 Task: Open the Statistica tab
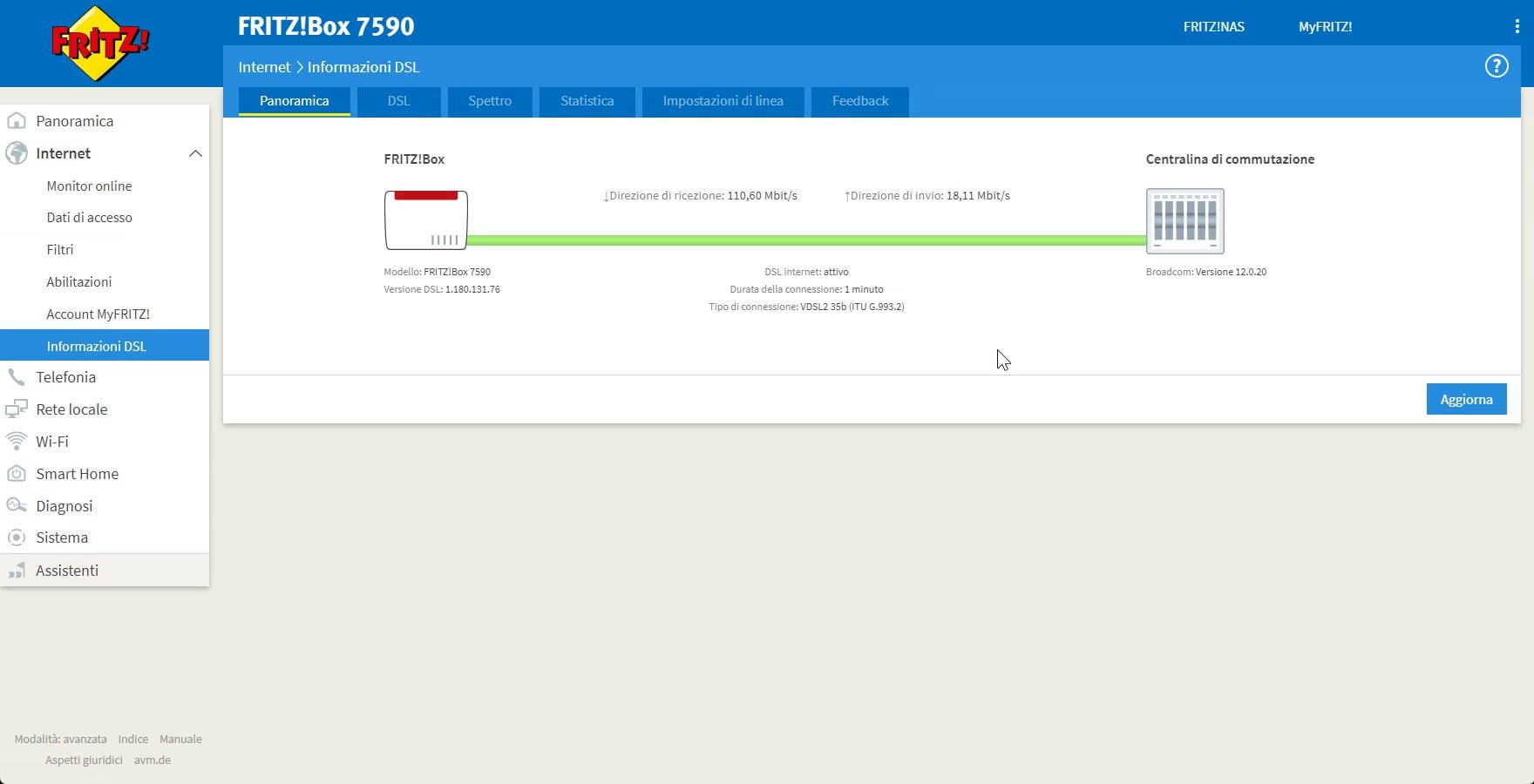click(x=587, y=101)
